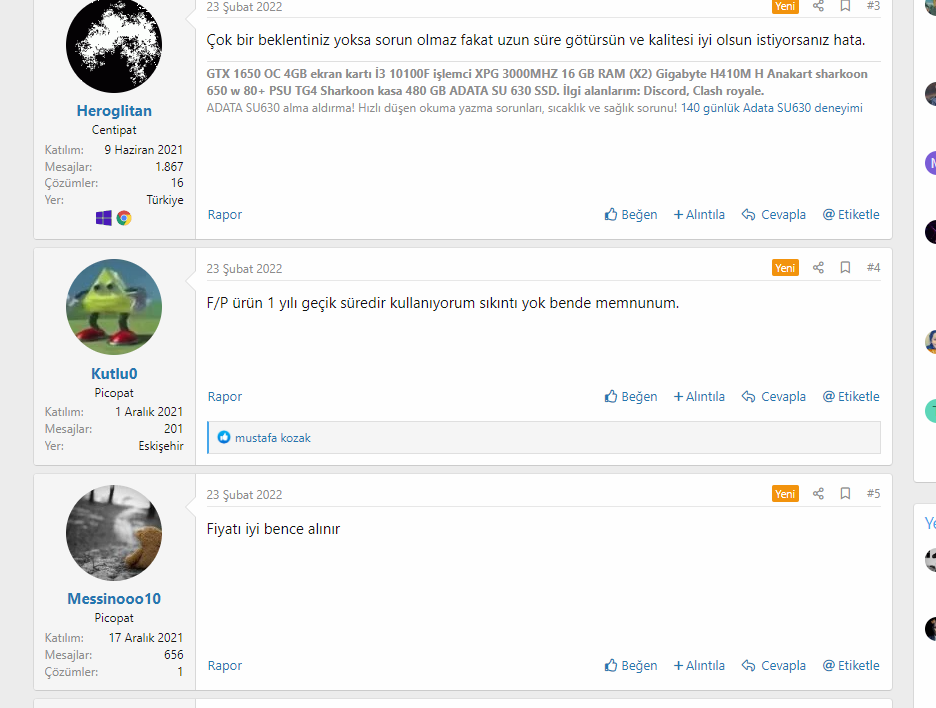Share post #4 via share icon
The image size is (936, 708).
[818, 267]
